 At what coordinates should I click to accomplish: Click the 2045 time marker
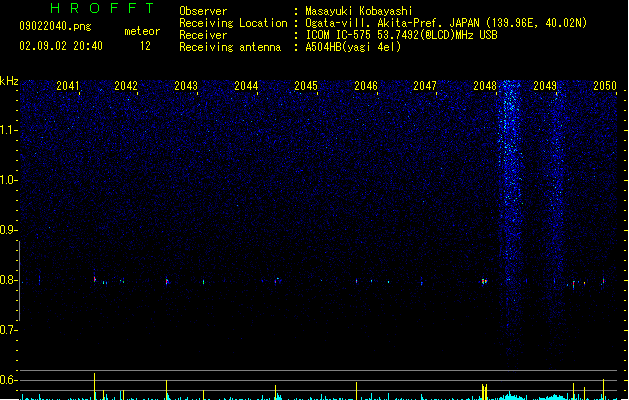point(306,86)
